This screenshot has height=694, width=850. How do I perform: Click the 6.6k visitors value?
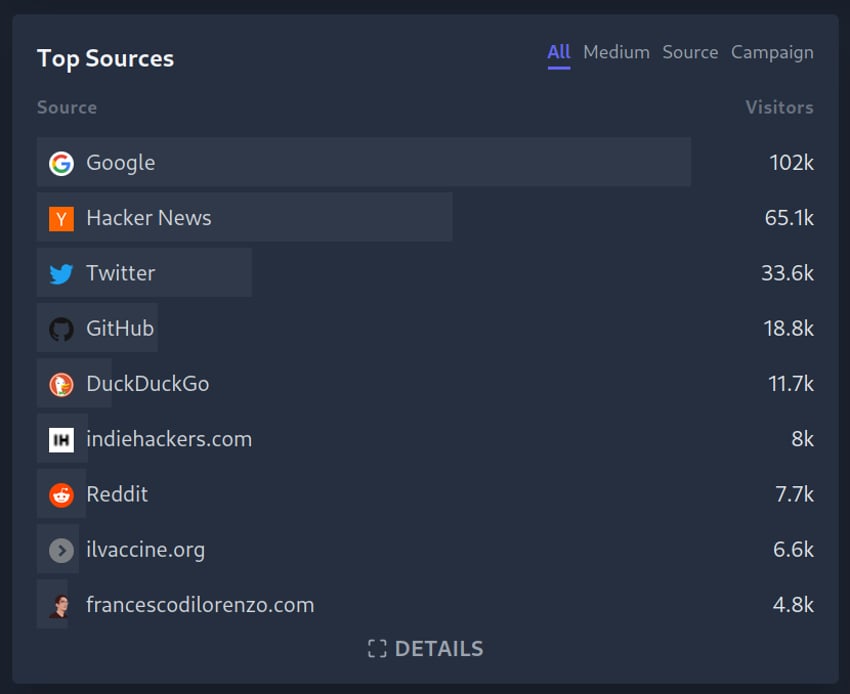click(x=793, y=550)
